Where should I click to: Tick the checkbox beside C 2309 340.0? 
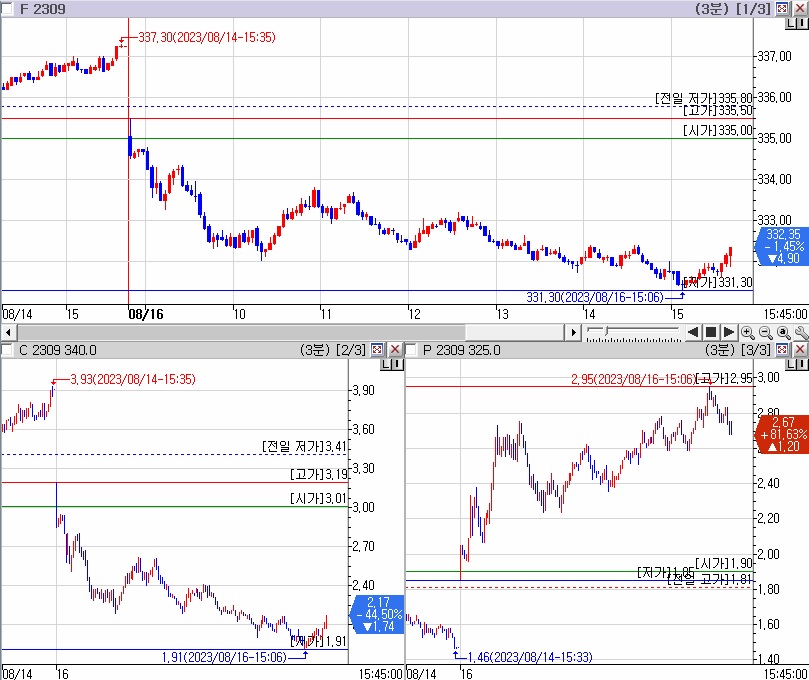(7, 350)
